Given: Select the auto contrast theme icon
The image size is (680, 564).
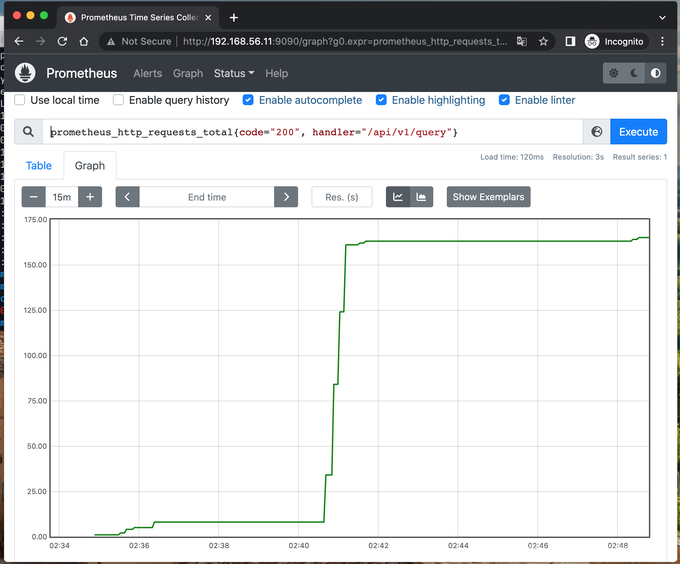Looking at the screenshot, I should coord(655,73).
